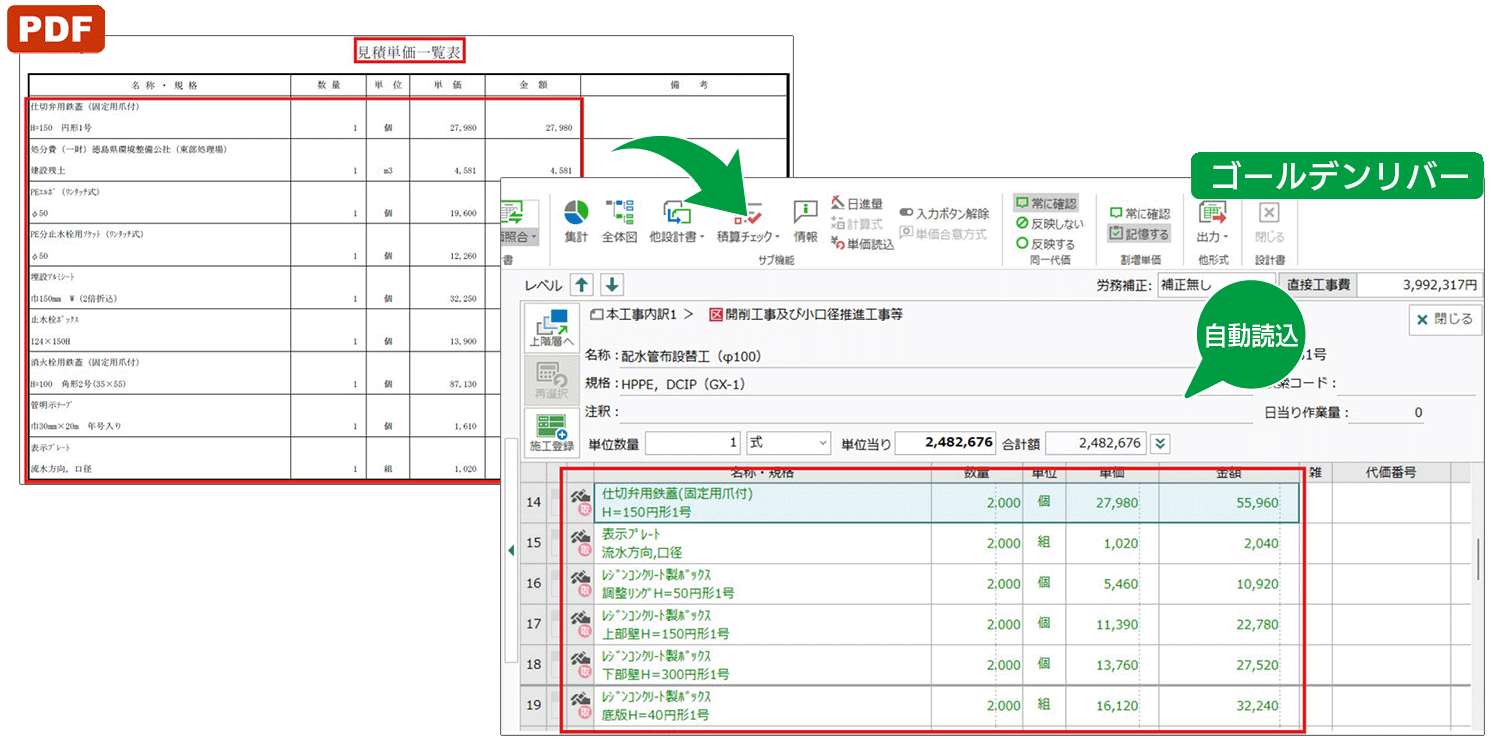
Task: Move level down with the down arrow
Action: click(612, 285)
